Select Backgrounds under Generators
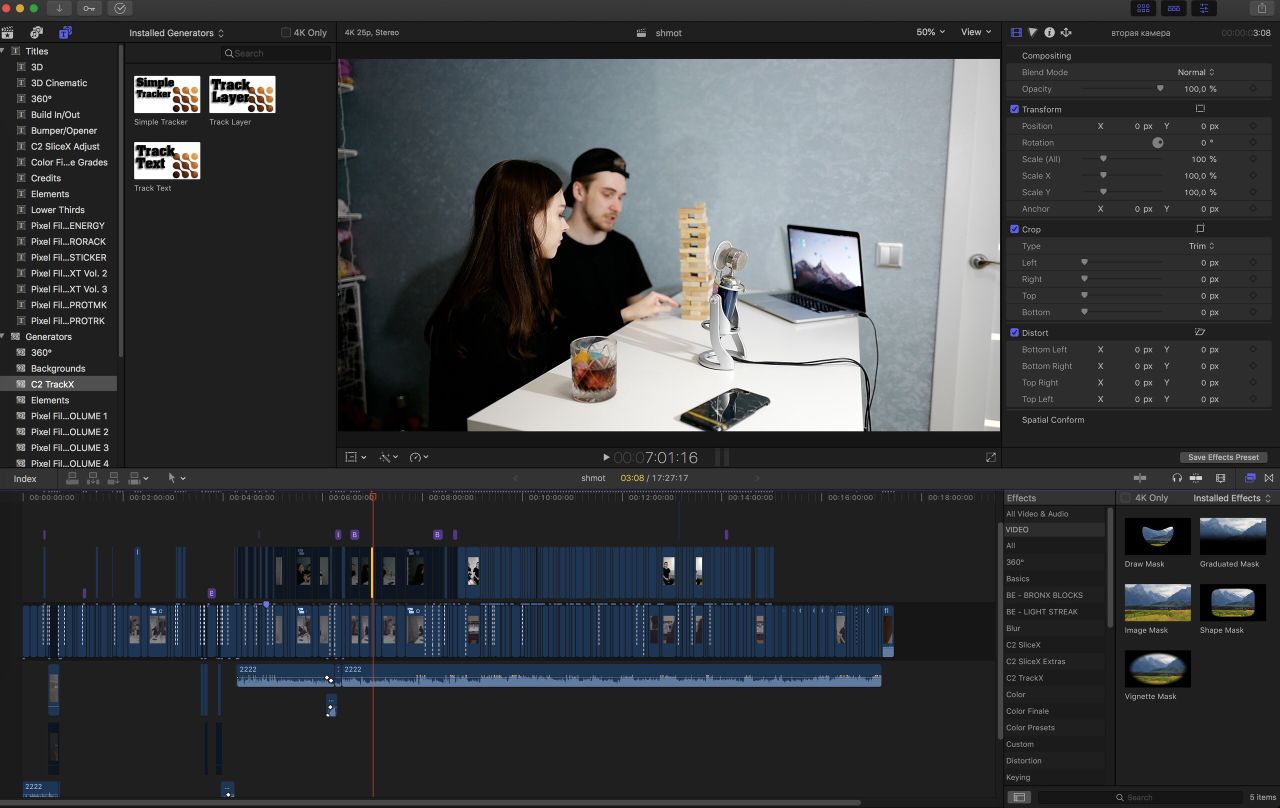The width and height of the screenshot is (1280, 808). [58, 369]
